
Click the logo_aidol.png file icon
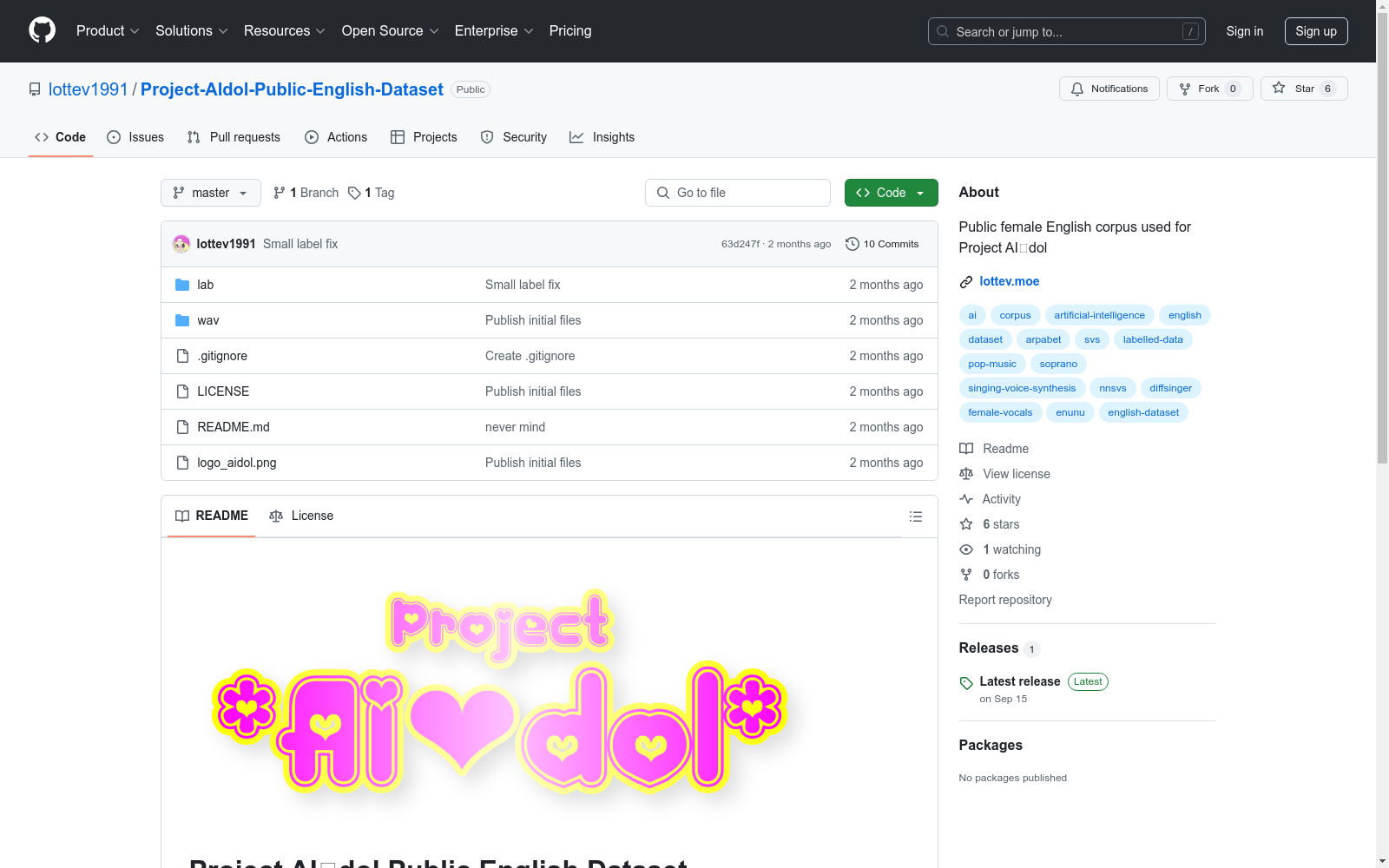coord(182,463)
